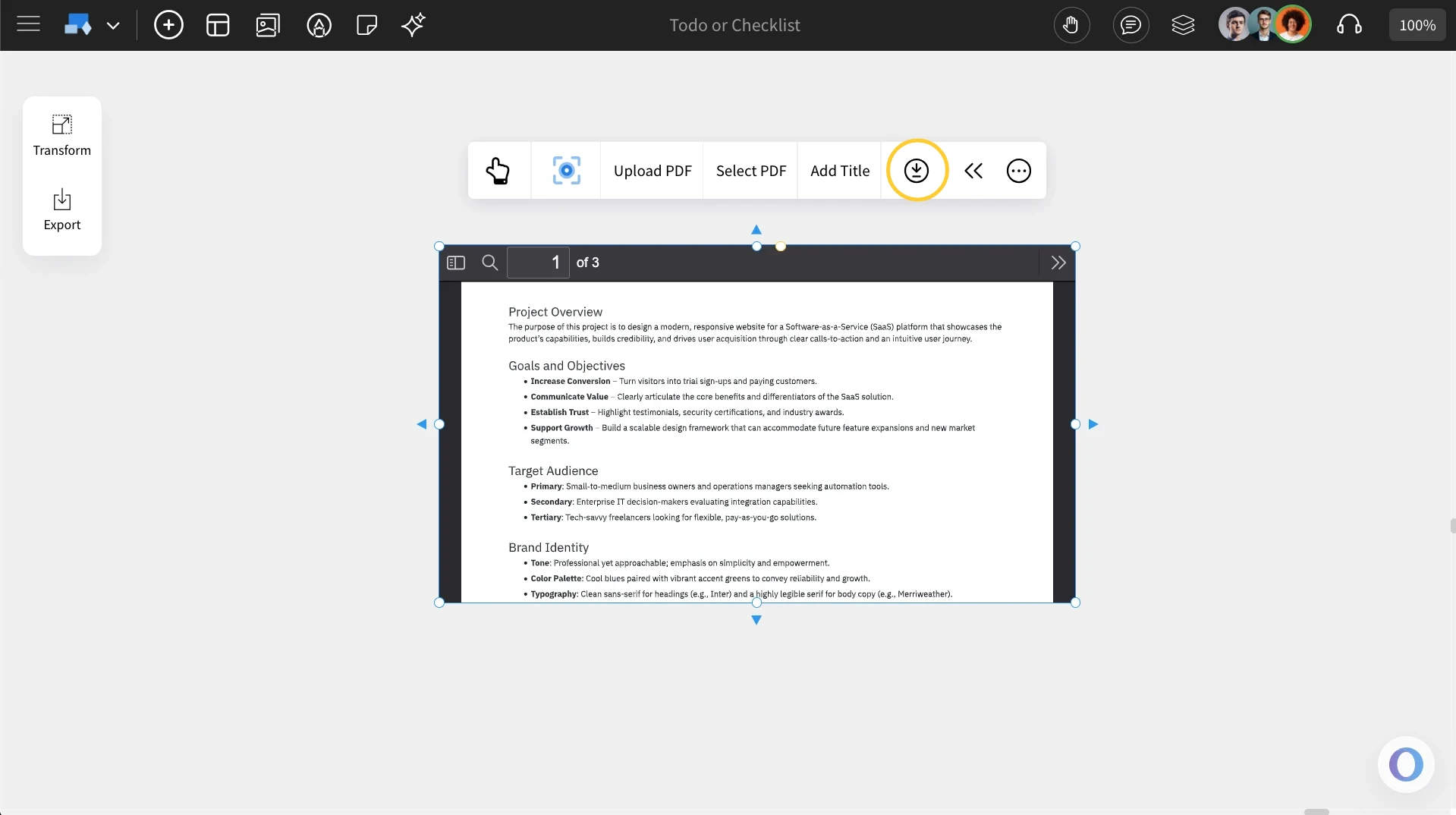
Task: Expand the board type dropdown chevron
Action: coord(113,25)
